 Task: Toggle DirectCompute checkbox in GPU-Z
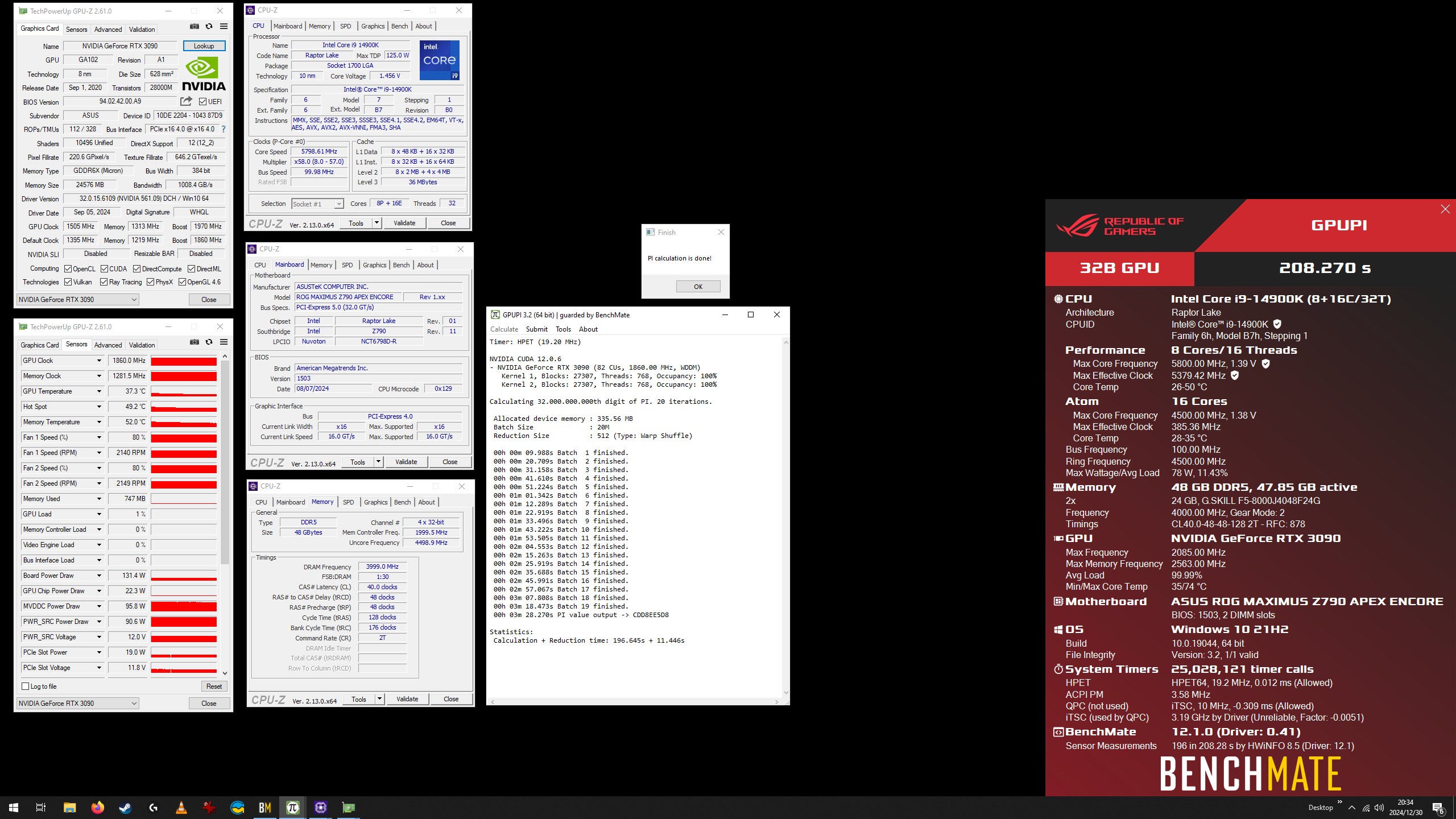(136, 269)
